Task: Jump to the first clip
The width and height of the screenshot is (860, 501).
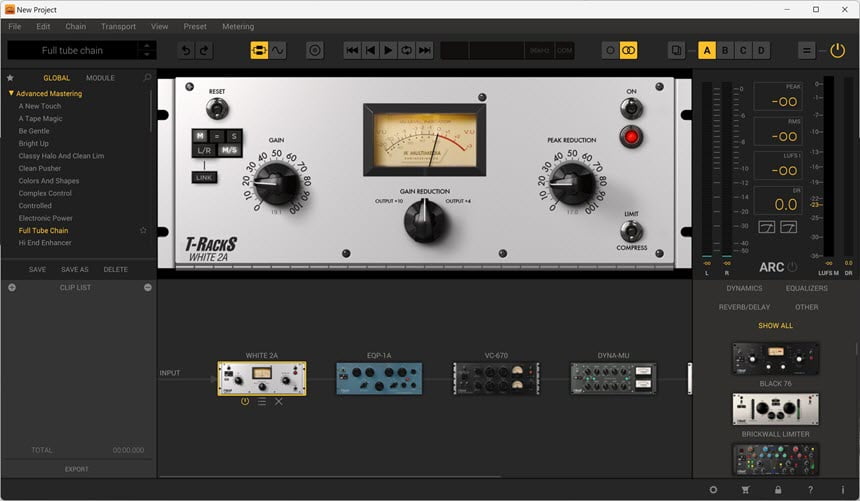Action: [352, 50]
